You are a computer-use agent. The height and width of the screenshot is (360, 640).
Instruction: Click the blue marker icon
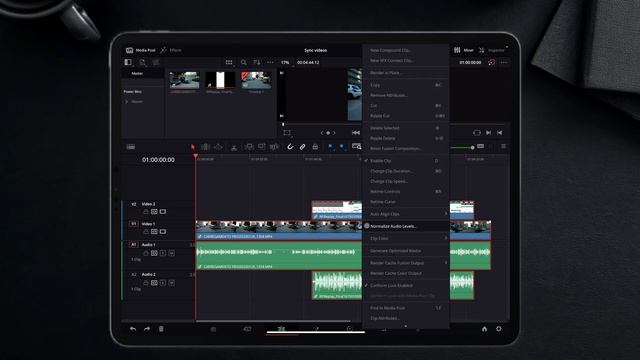point(342,147)
